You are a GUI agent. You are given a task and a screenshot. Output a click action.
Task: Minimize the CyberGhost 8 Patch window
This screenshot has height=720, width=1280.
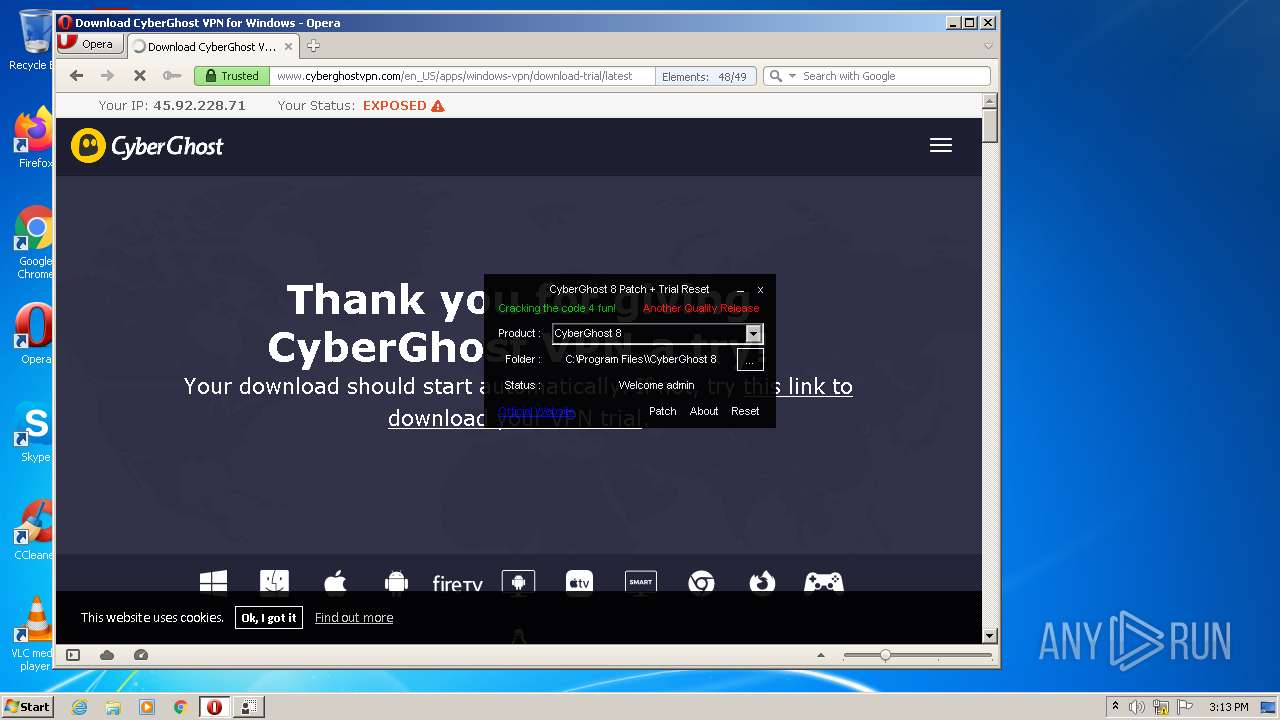coord(740,290)
